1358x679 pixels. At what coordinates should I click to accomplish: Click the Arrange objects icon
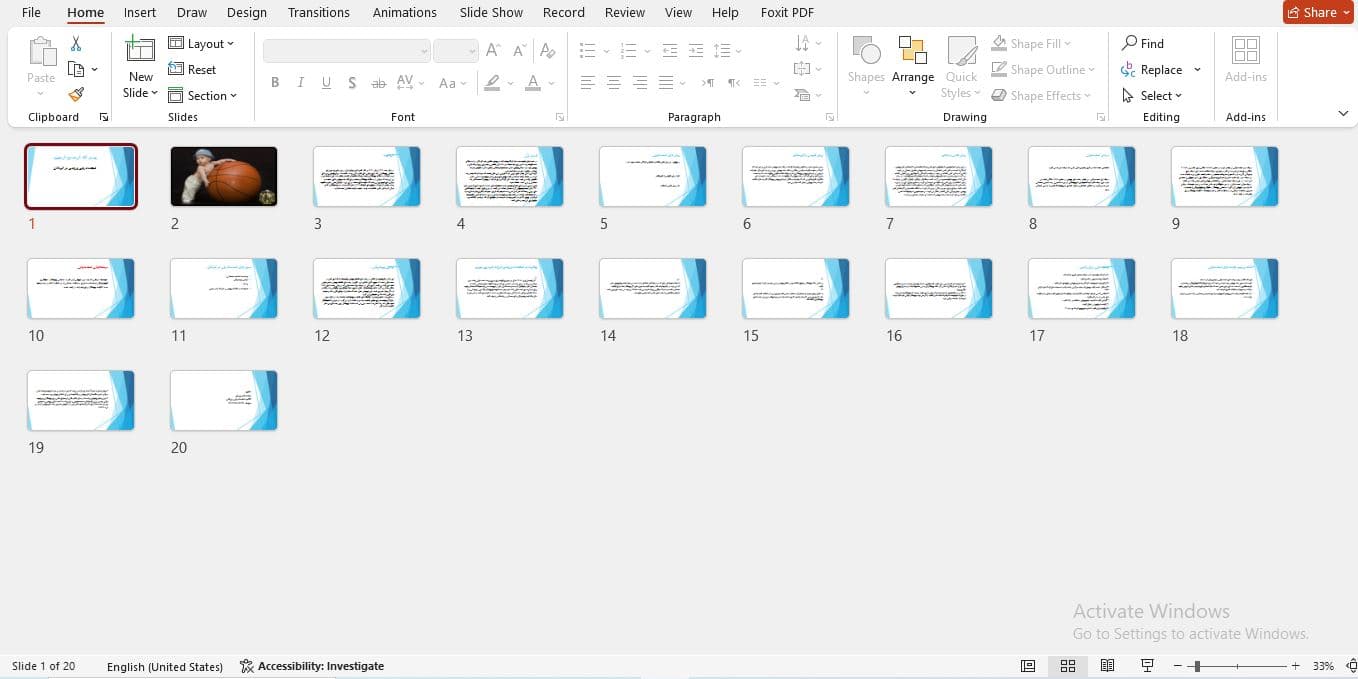click(x=912, y=51)
